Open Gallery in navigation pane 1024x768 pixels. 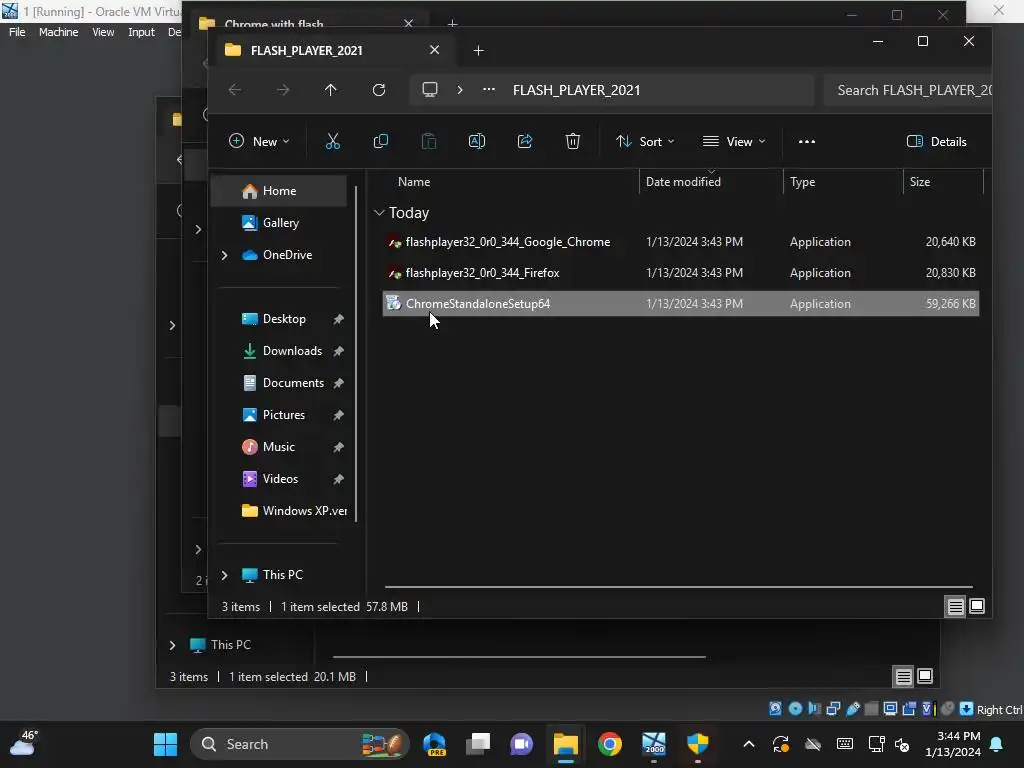pos(280,223)
